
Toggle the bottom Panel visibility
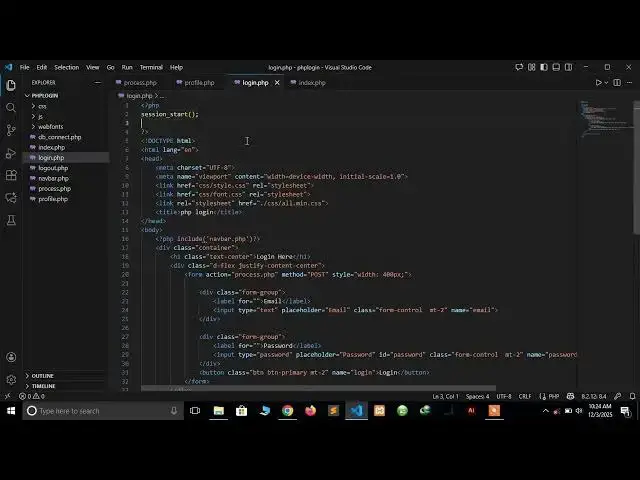tap(556, 67)
